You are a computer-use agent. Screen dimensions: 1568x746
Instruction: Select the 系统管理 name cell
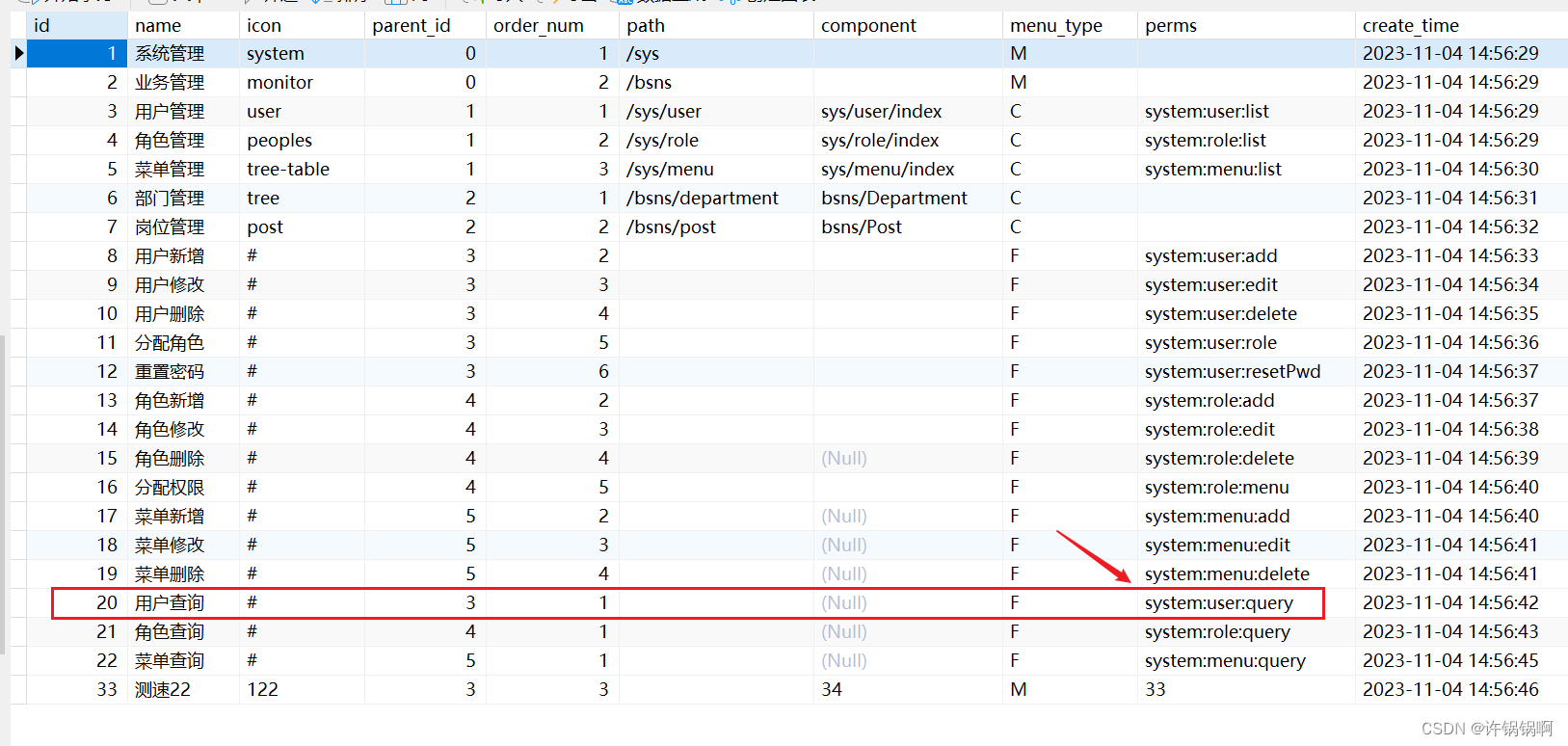click(183, 54)
